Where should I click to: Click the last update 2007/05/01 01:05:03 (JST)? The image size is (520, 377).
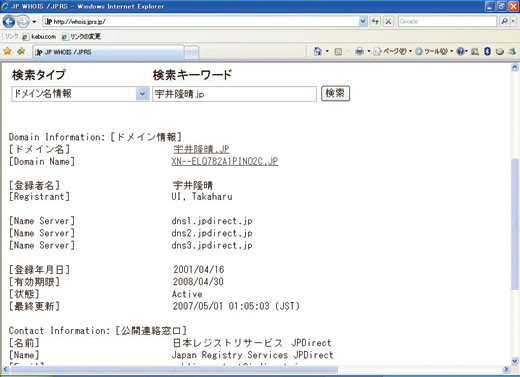236,306
